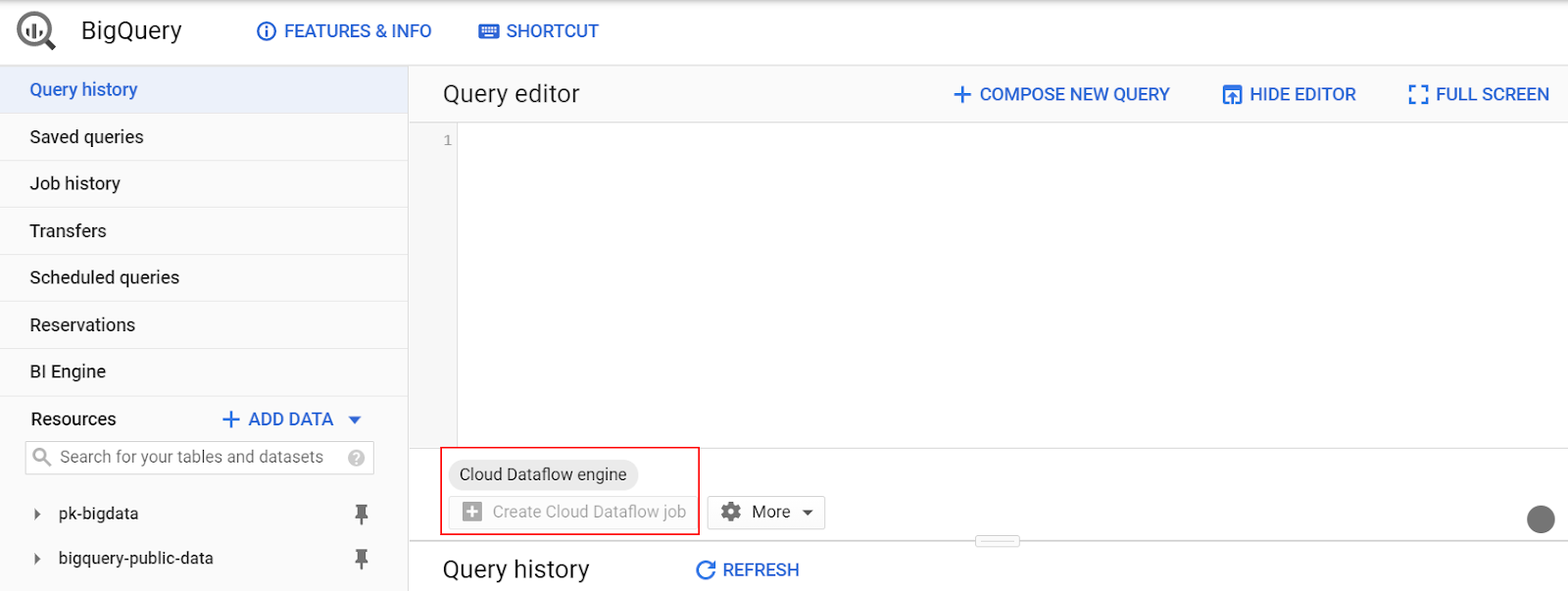Click Create Cloud Dataflow job button
The width and height of the screenshot is (1568, 591).
coord(573,512)
